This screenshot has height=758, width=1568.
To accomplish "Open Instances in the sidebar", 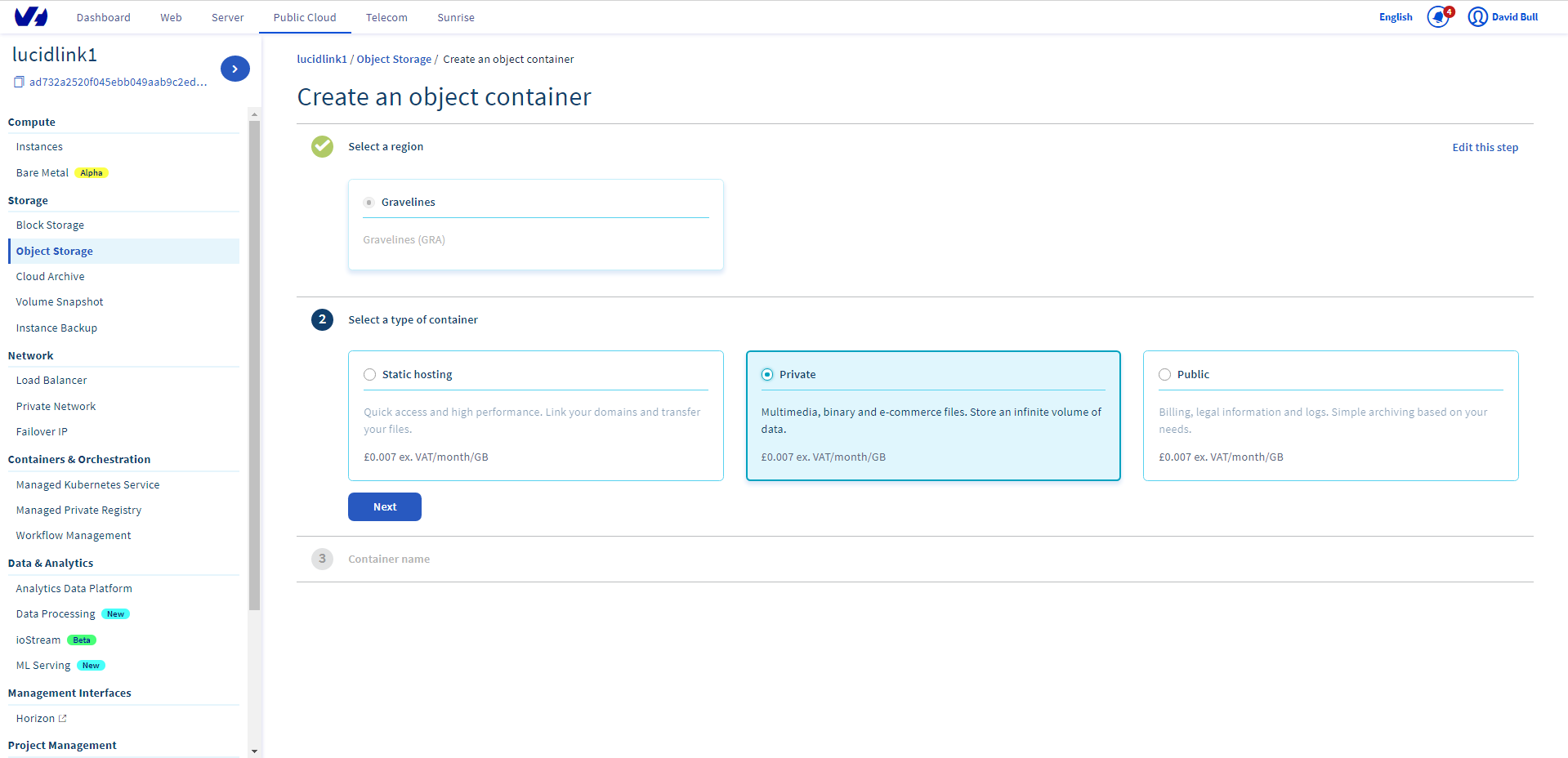I will (39, 147).
